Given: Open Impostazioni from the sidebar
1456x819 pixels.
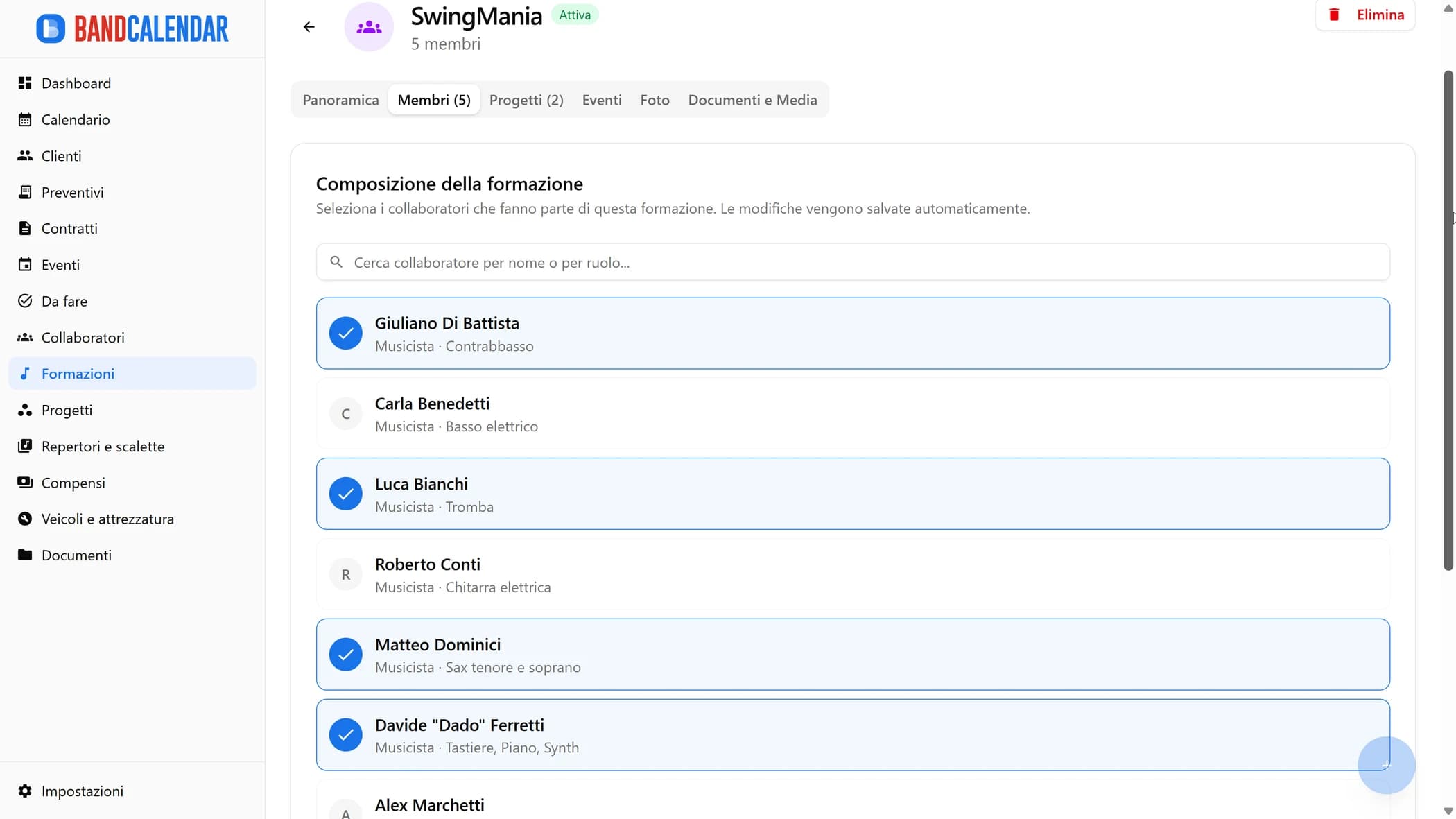Looking at the screenshot, I should (82, 791).
